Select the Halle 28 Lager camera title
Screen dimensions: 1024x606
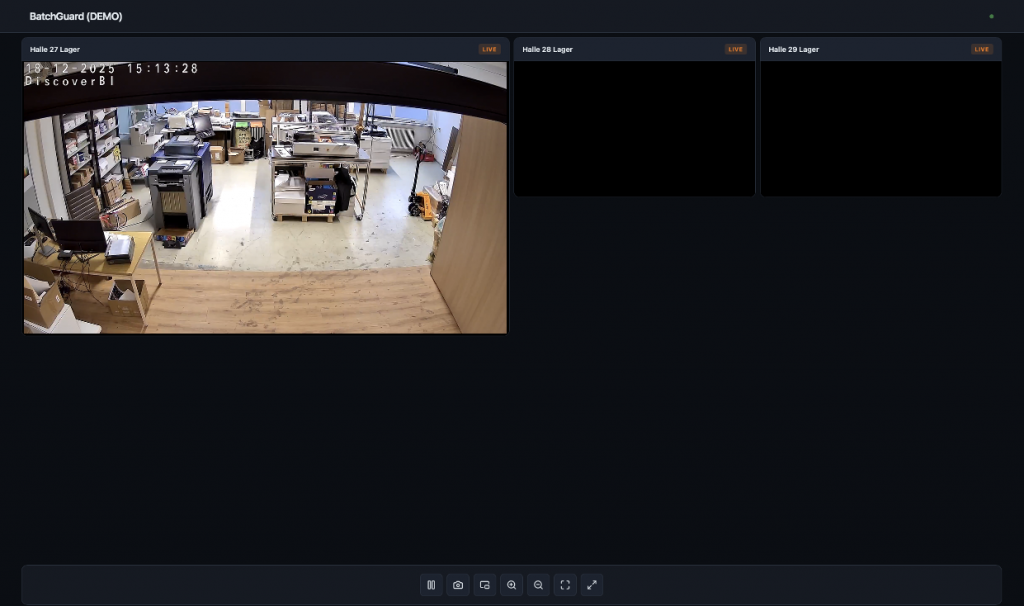click(547, 49)
